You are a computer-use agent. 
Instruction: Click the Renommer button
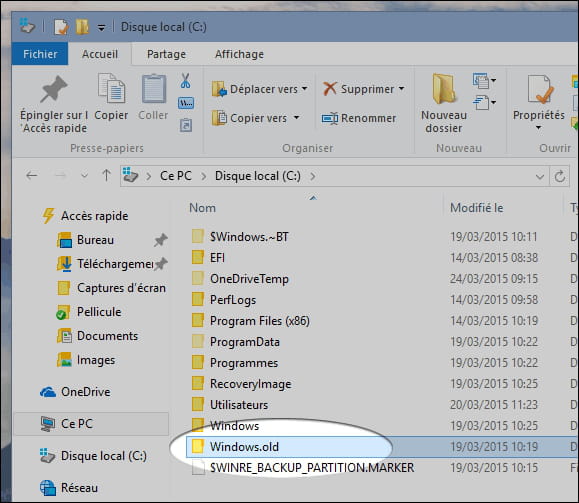tap(359, 118)
